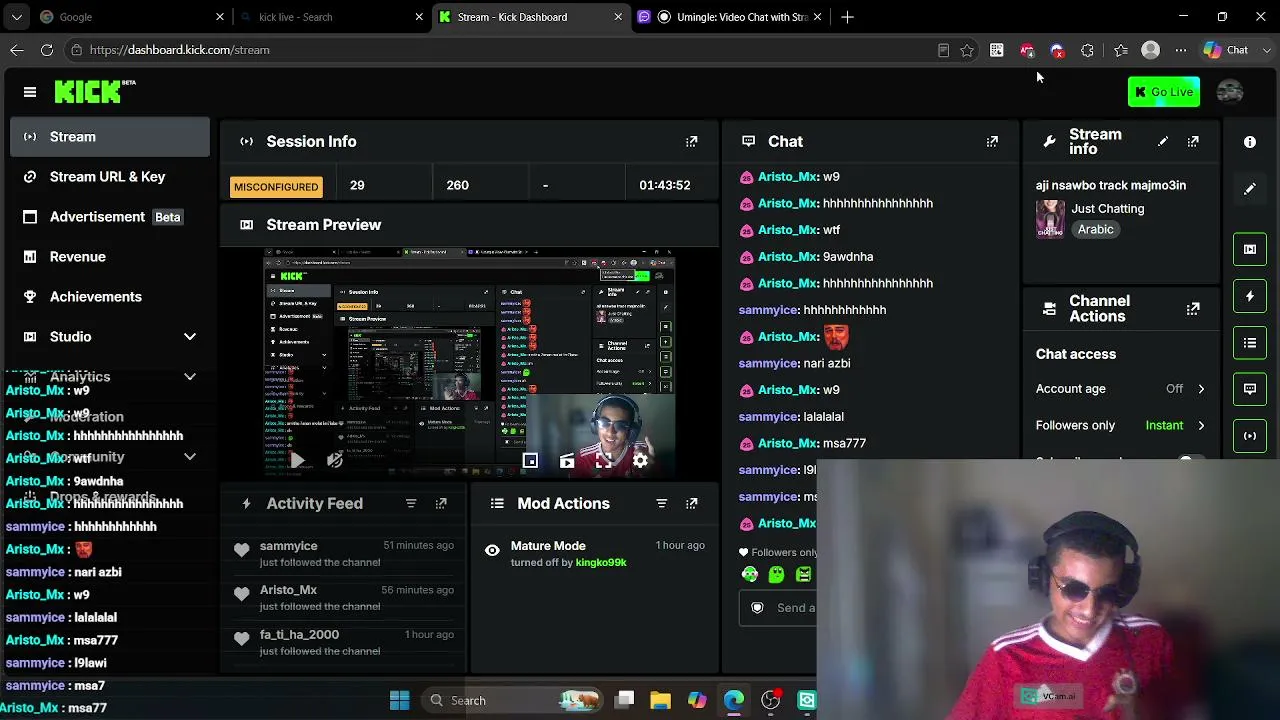Viewport: 1280px width, 720px height.
Task: Open Followers only chat access setting
Action: click(x=1121, y=426)
